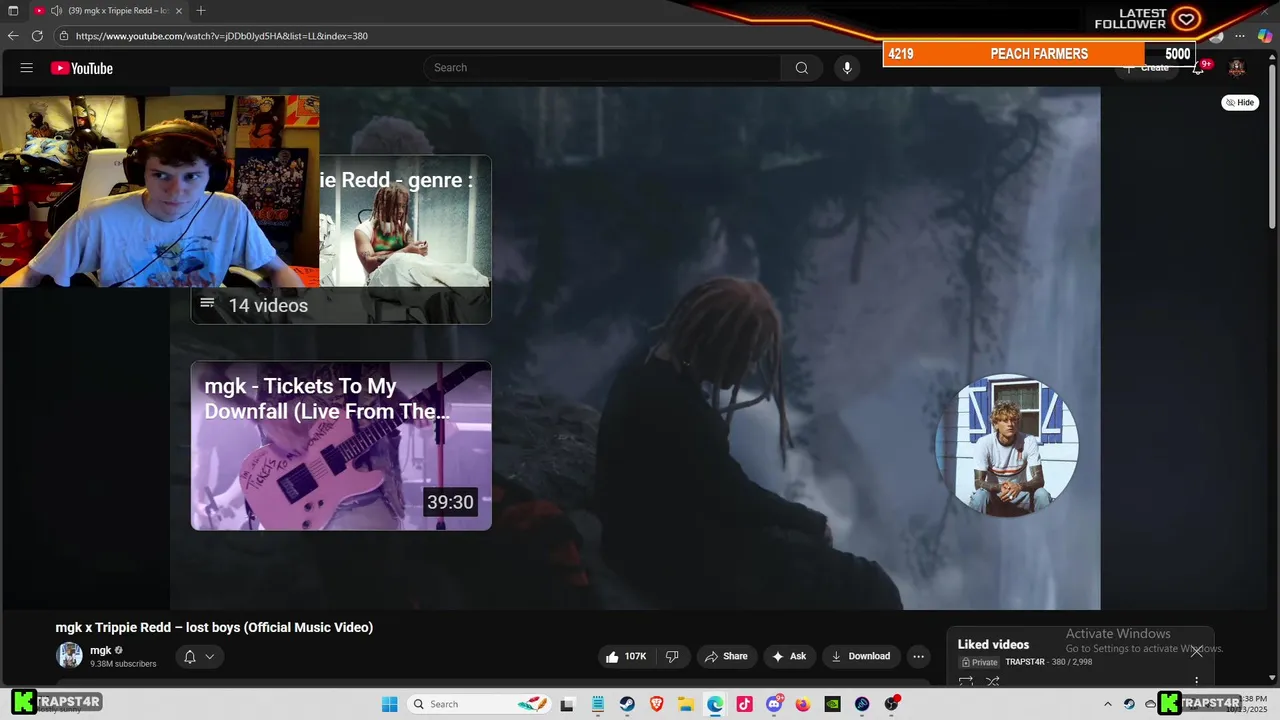The width and height of the screenshot is (1280, 720).
Task: Click the 9.38M subscribers text
Action: 123,664
